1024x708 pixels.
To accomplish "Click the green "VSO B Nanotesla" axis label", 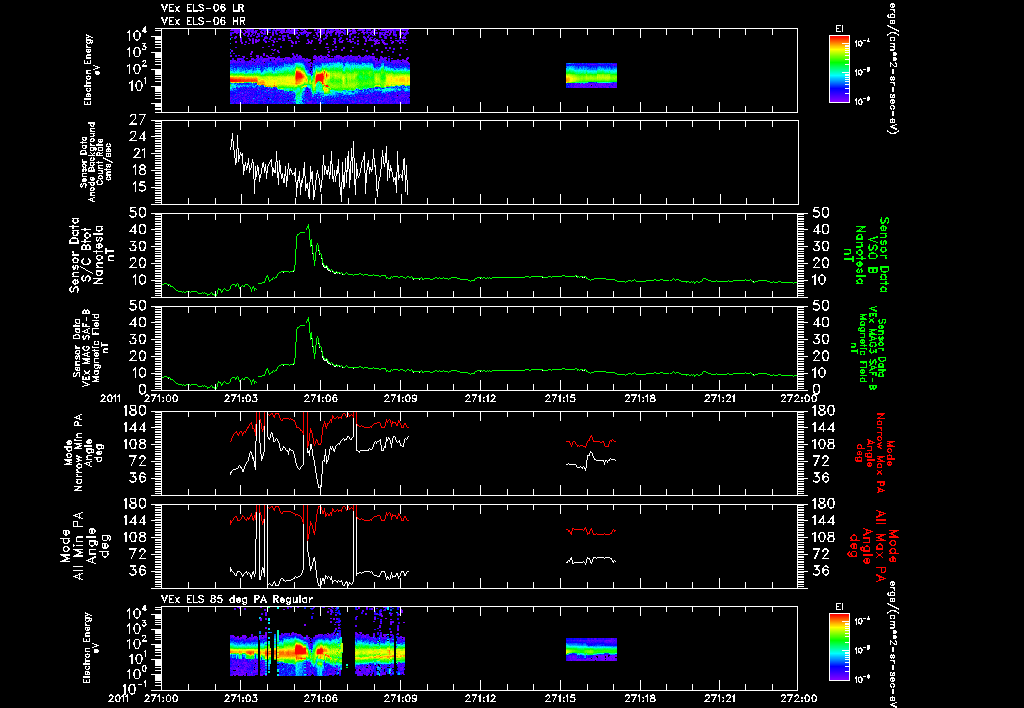I will coord(866,255).
